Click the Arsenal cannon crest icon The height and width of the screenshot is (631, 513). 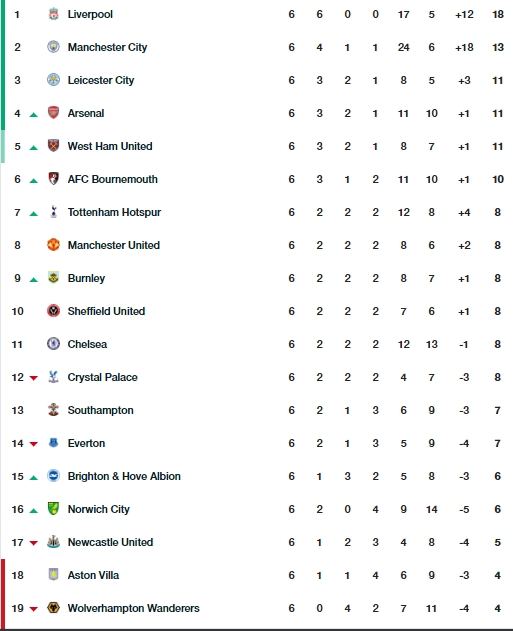(x=54, y=113)
